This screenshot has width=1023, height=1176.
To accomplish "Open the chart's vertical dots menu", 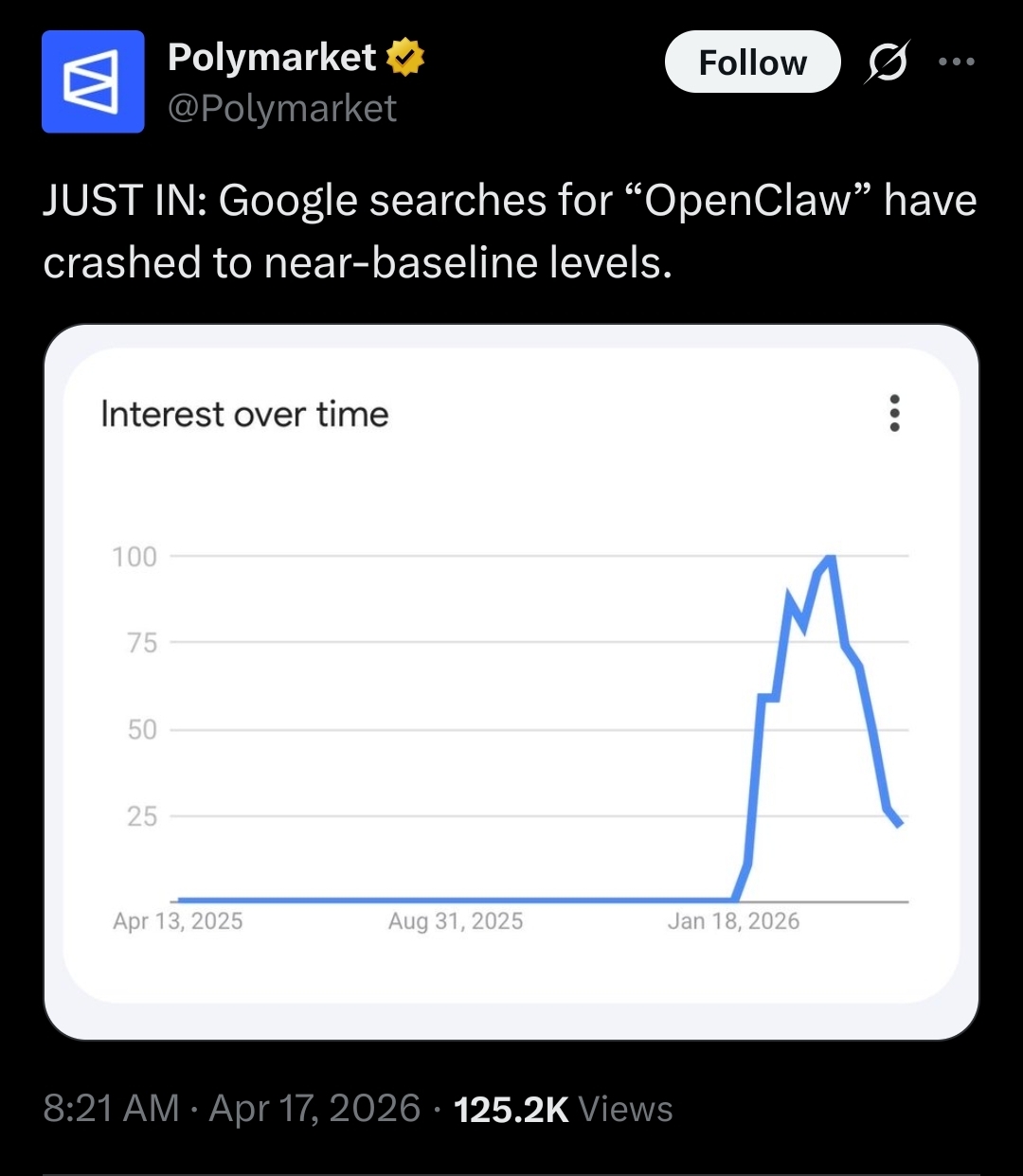I will tap(893, 414).
